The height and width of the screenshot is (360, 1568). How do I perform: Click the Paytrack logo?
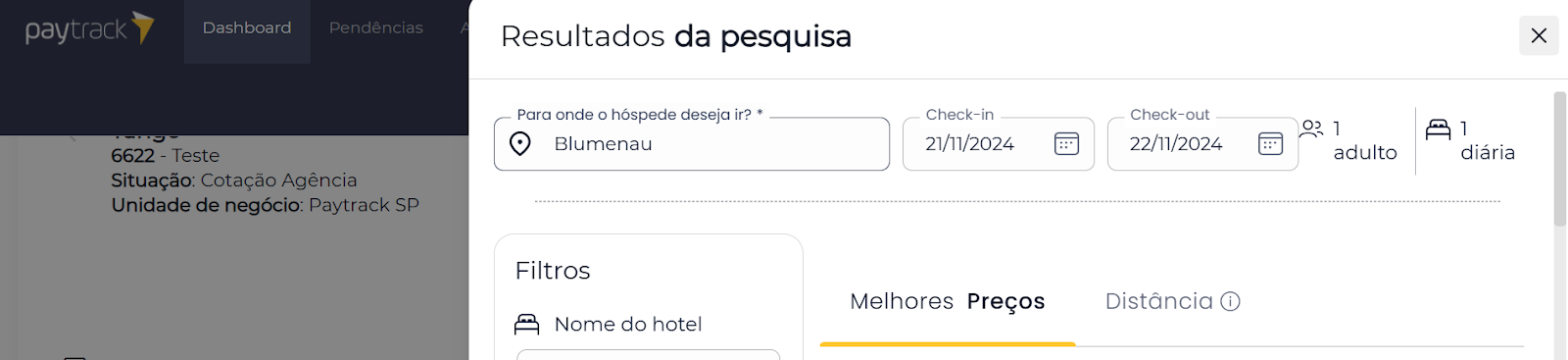click(x=90, y=28)
